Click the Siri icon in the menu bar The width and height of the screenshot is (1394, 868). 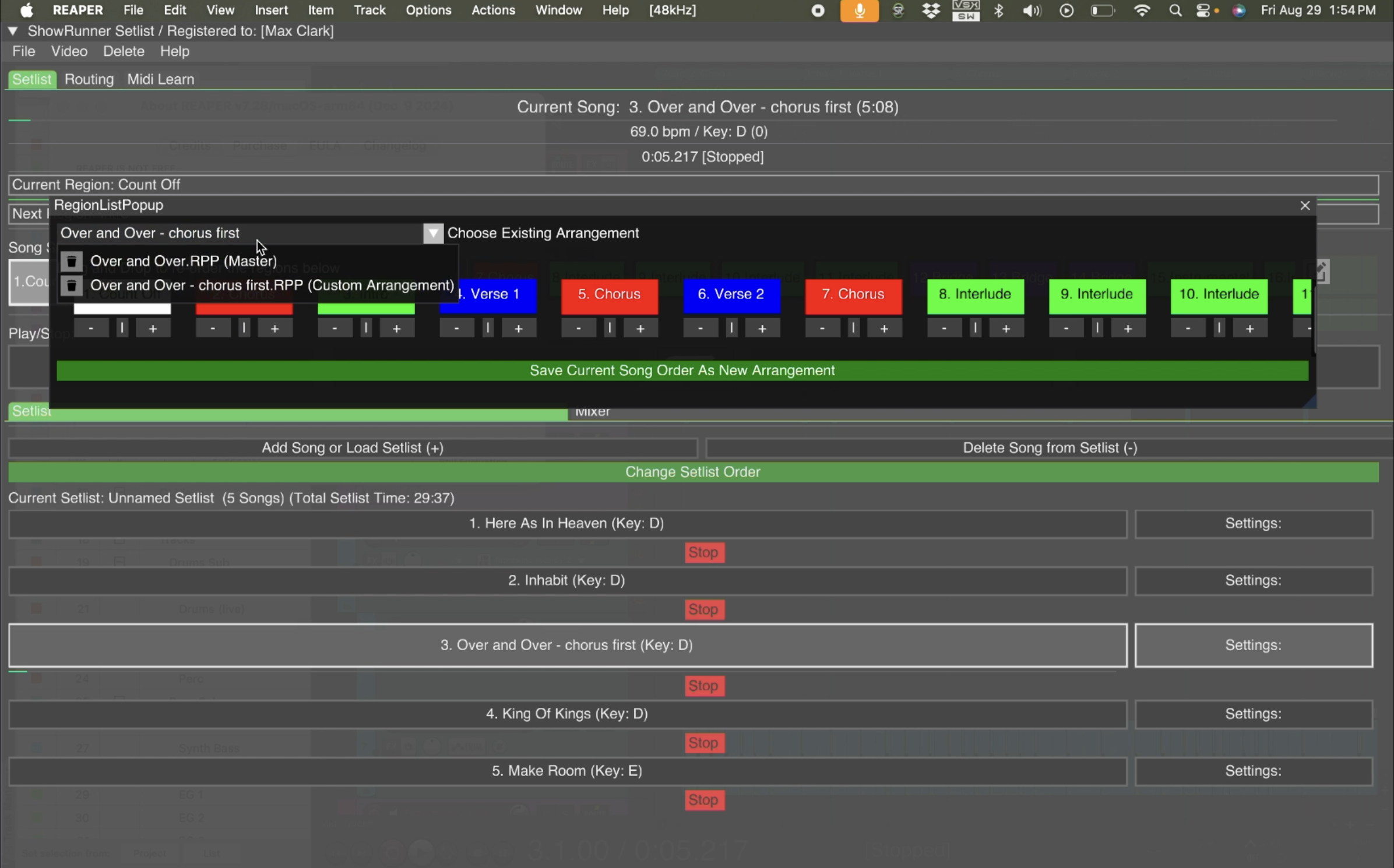point(1239,10)
